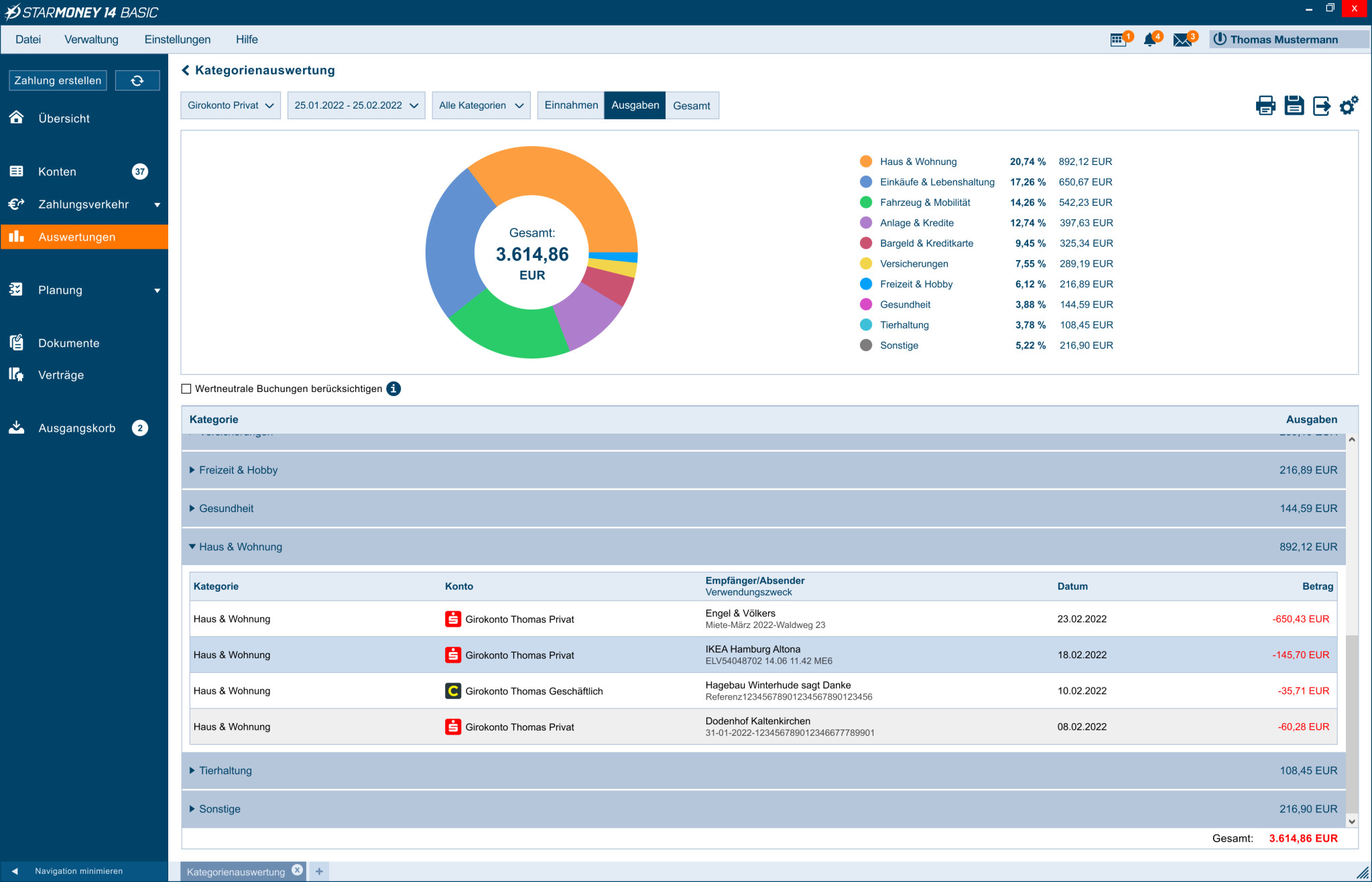Image resolution: width=1372 pixels, height=882 pixels.
Task: Select the Kategorienauswertung bottom tab
Action: point(236,871)
